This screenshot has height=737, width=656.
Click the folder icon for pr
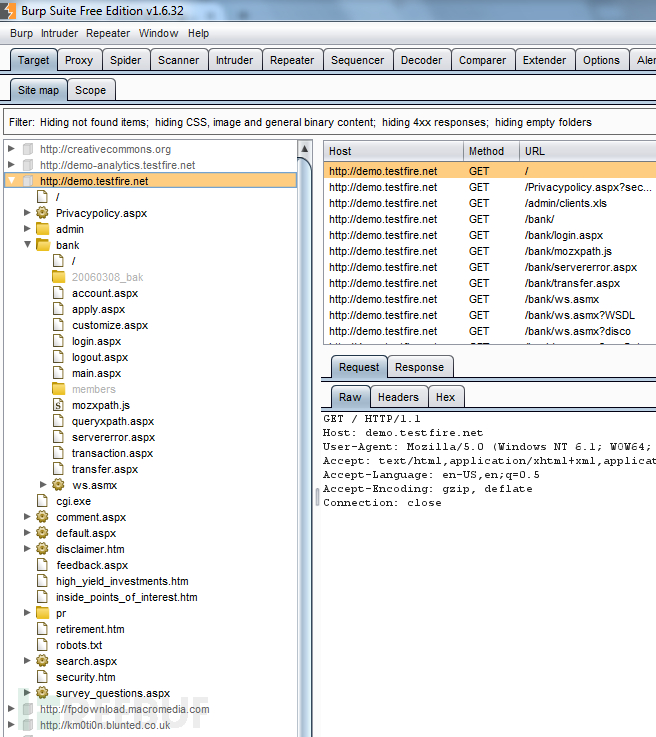coord(43,612)
